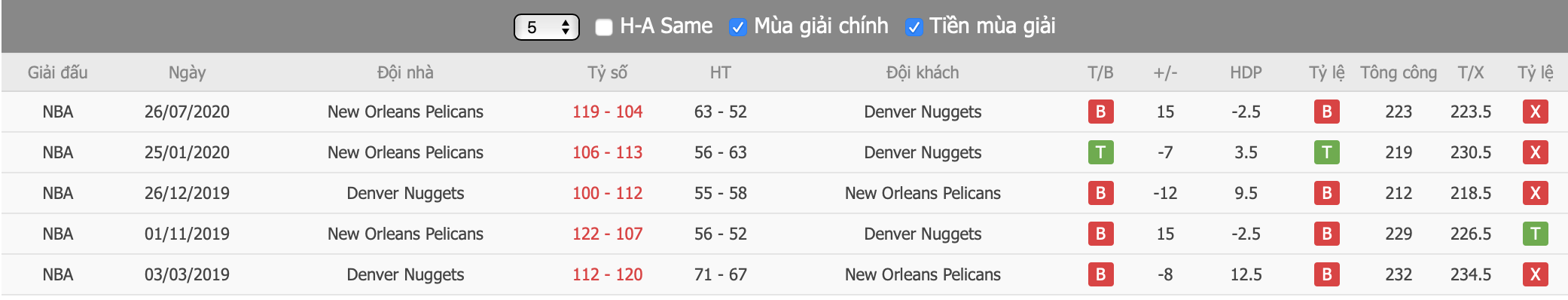Image resolution: width=1568 pixels, height=300 pixels.
Task: Click the red X badge for 26/07/2020 row
Action: (x=1535, y=112)
